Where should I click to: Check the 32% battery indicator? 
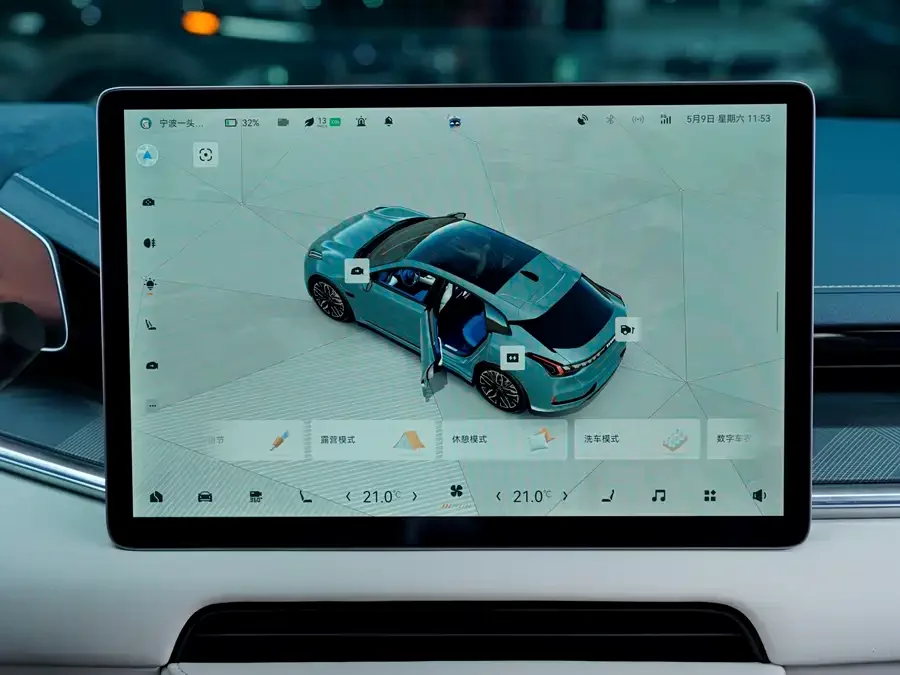pyautogui.click(x=242, y=123)
